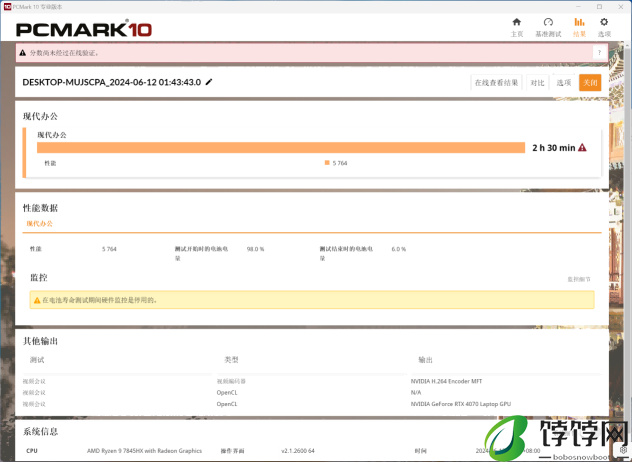The width and height of the screenshot is (632, 462).
Task: Click the orange legend square beside 5 764
Action: [x=327, y=162]
